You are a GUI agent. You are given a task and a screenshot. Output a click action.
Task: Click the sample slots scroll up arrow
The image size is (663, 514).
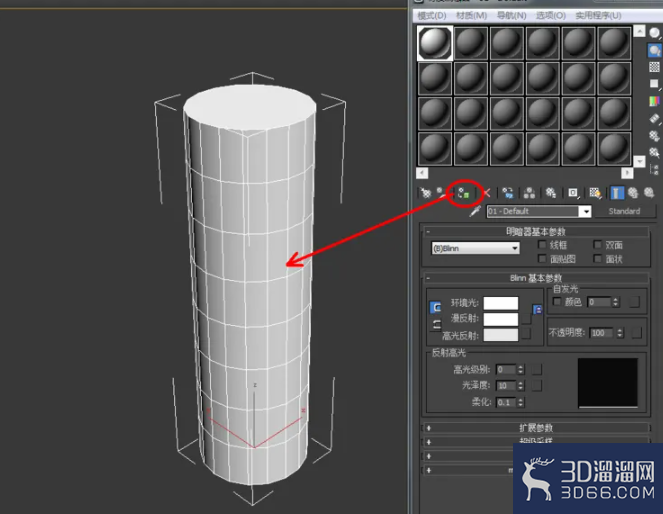click(639, 31)
